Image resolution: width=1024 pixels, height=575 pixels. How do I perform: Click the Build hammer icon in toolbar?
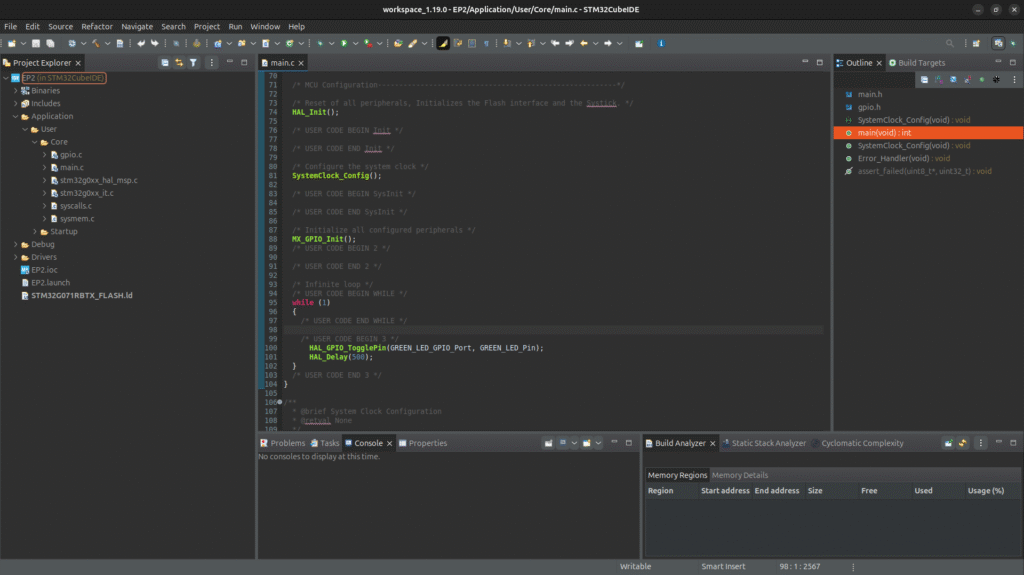tap(96, 44)
